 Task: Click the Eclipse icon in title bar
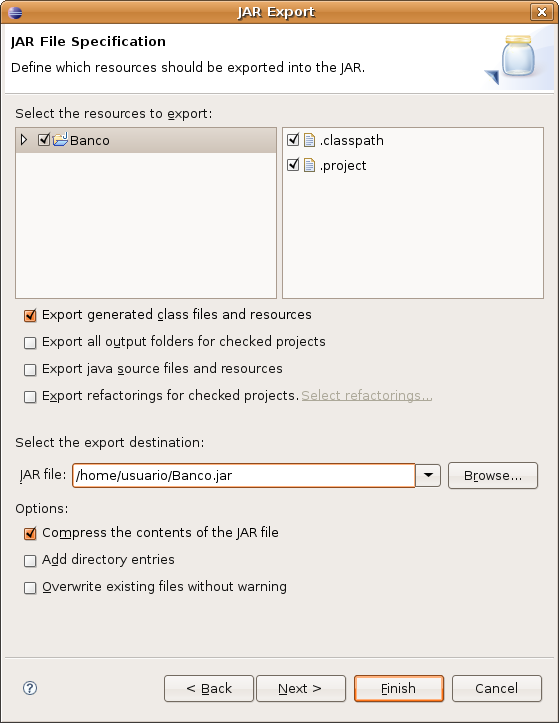[15, 12]
